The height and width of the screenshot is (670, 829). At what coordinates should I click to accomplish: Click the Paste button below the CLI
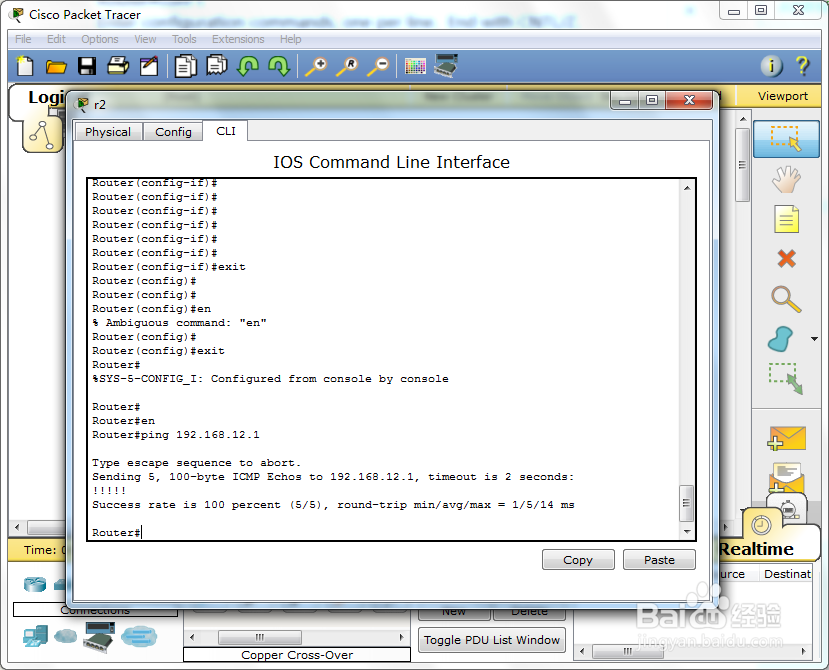point(659,559)
